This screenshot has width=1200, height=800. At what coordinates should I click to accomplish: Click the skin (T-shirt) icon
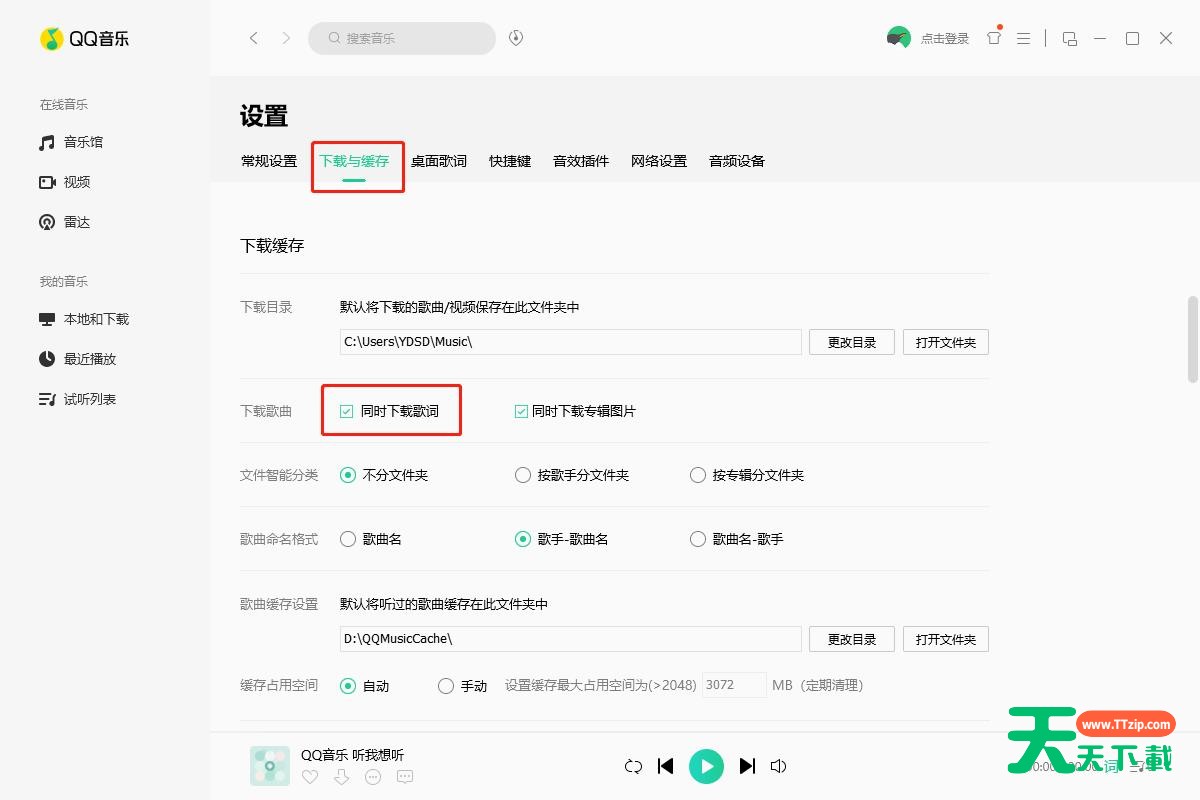(993, 38)
